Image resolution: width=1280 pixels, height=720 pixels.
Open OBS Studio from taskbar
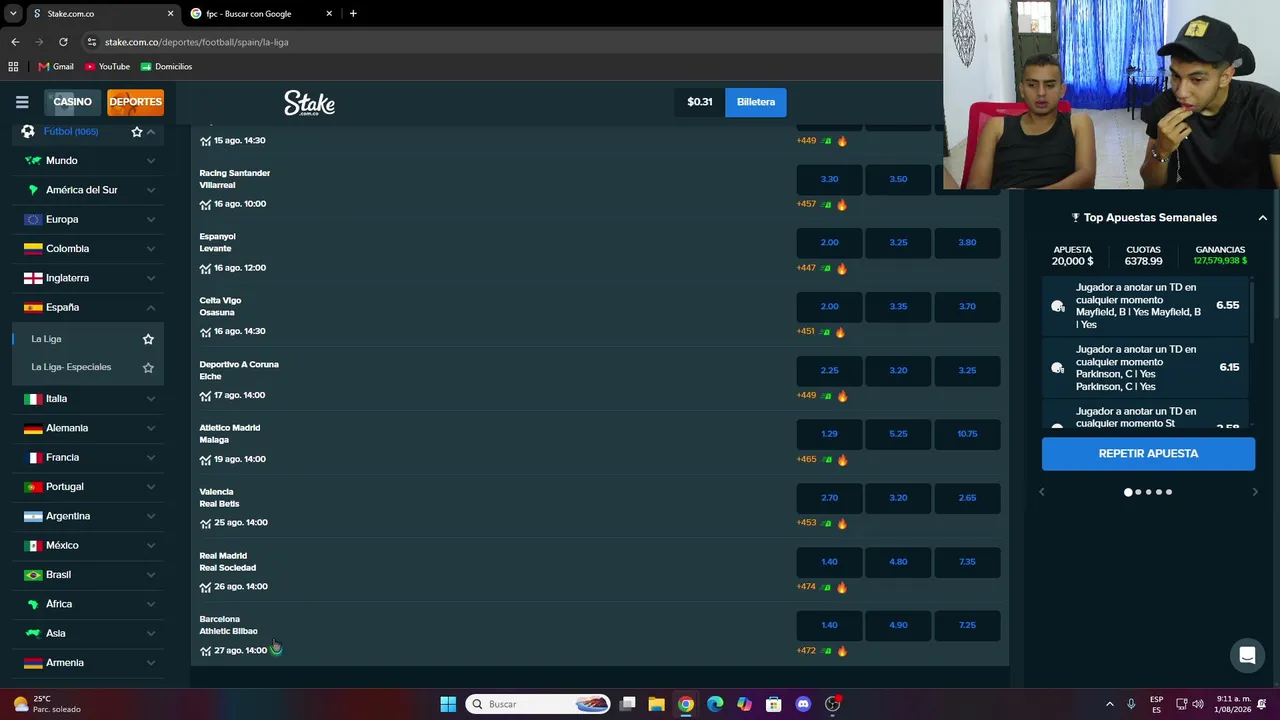pyautogui.click(x=832, y=704)
